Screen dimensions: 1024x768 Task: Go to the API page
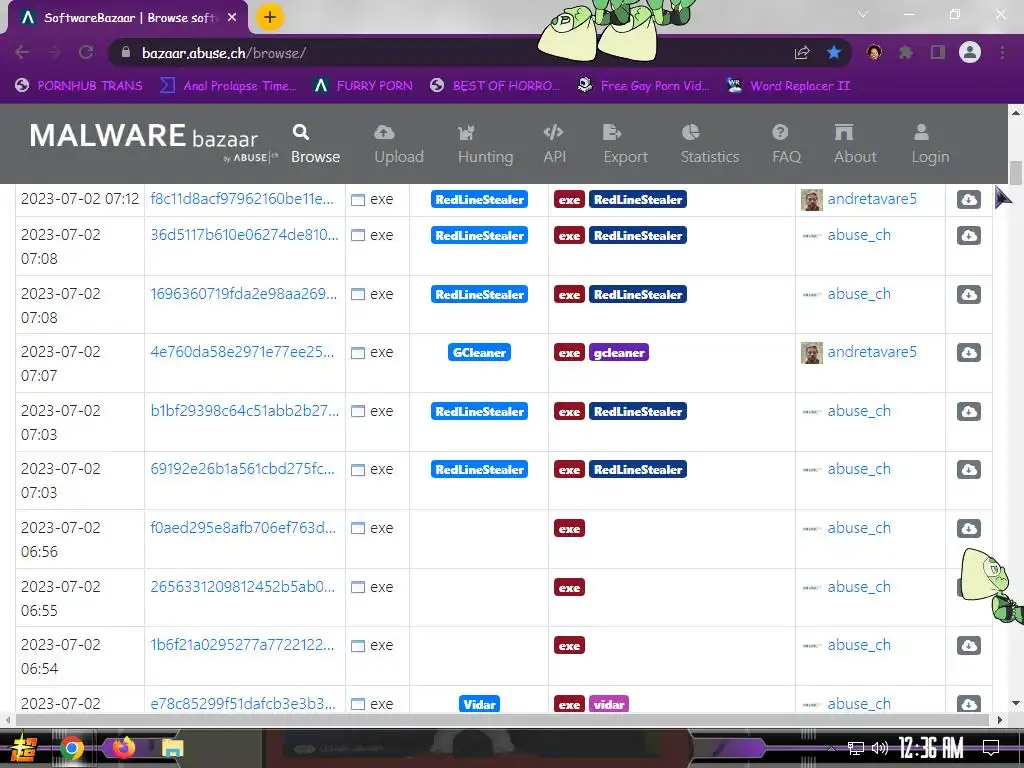(554, 144)
